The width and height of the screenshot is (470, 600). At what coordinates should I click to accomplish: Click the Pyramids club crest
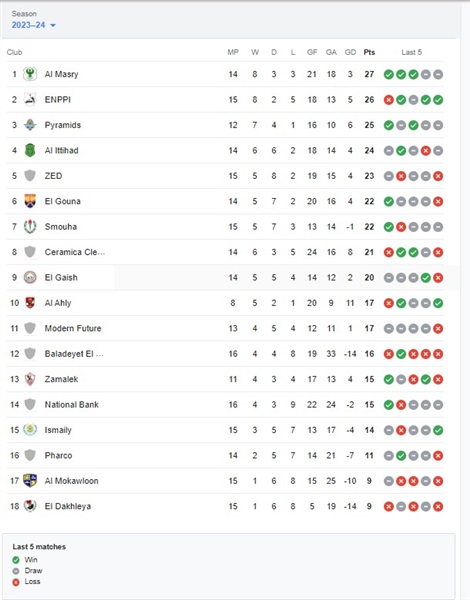click(x=30, y=125)
